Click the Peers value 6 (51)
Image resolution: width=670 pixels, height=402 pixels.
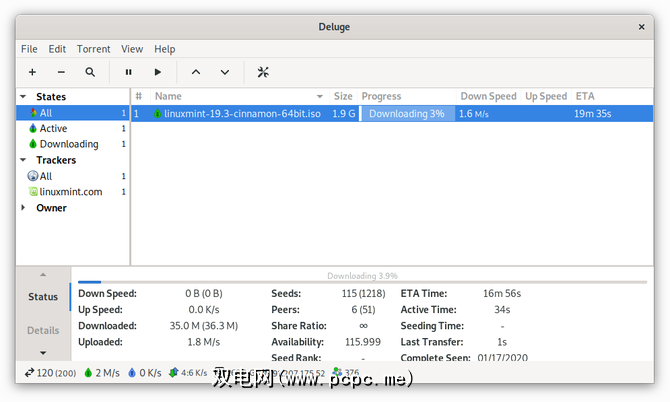(363, 310)
